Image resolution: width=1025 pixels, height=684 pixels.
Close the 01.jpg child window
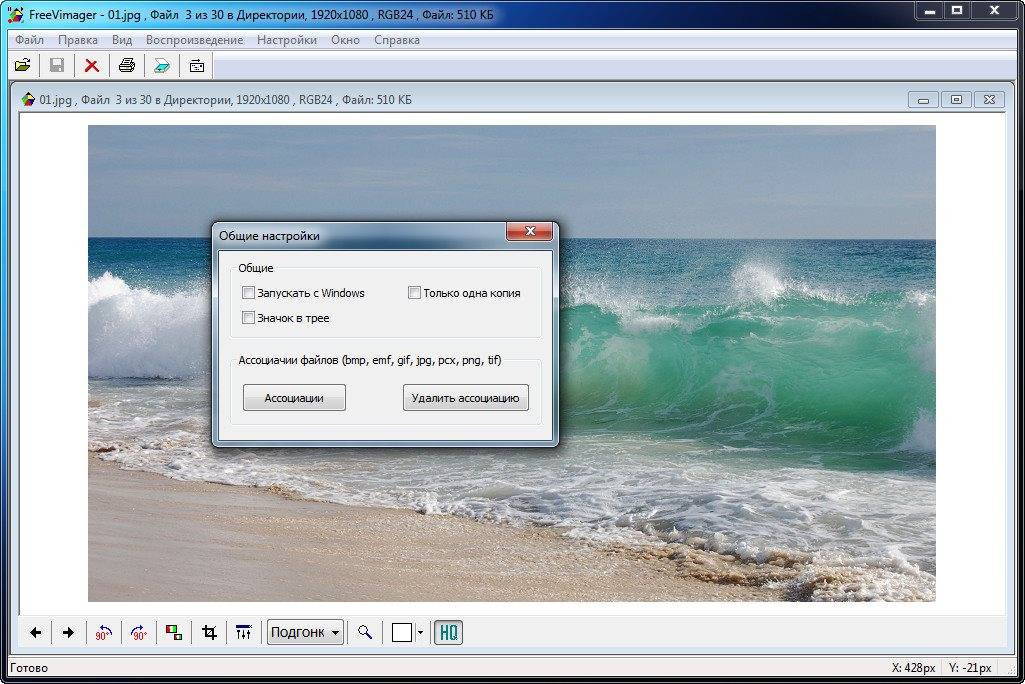989,100
